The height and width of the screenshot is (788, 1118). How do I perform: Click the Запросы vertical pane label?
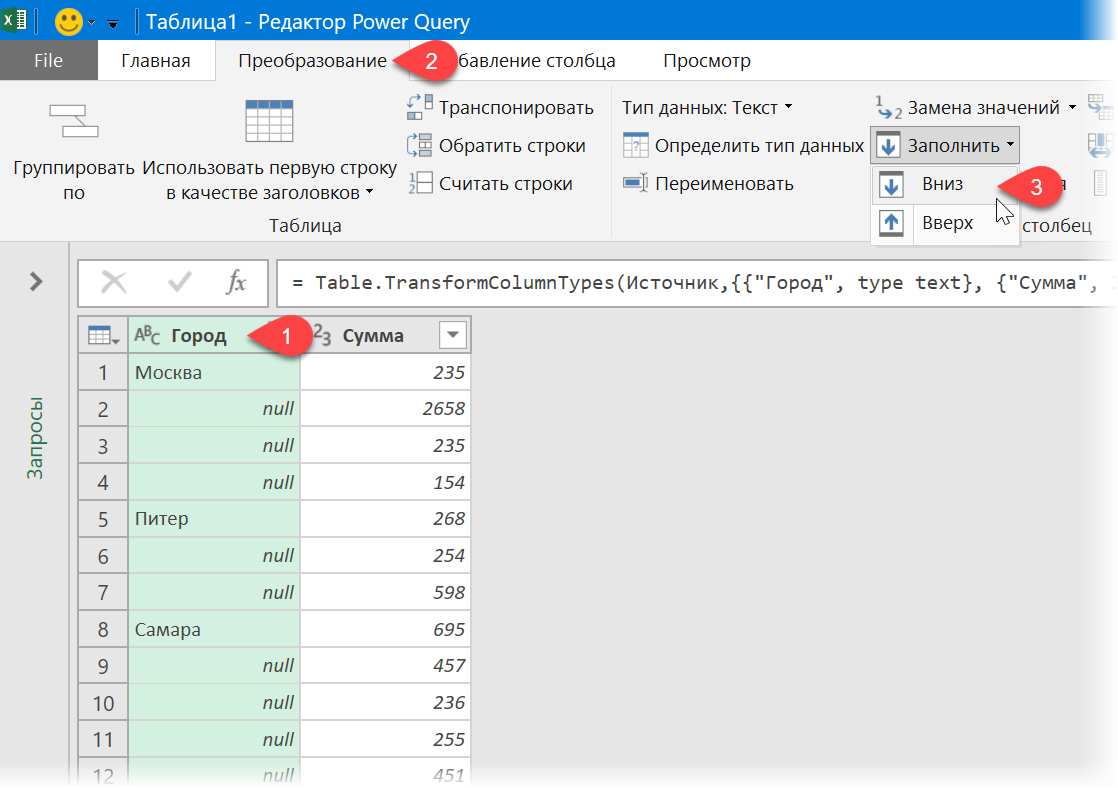[x=35, y=439]
